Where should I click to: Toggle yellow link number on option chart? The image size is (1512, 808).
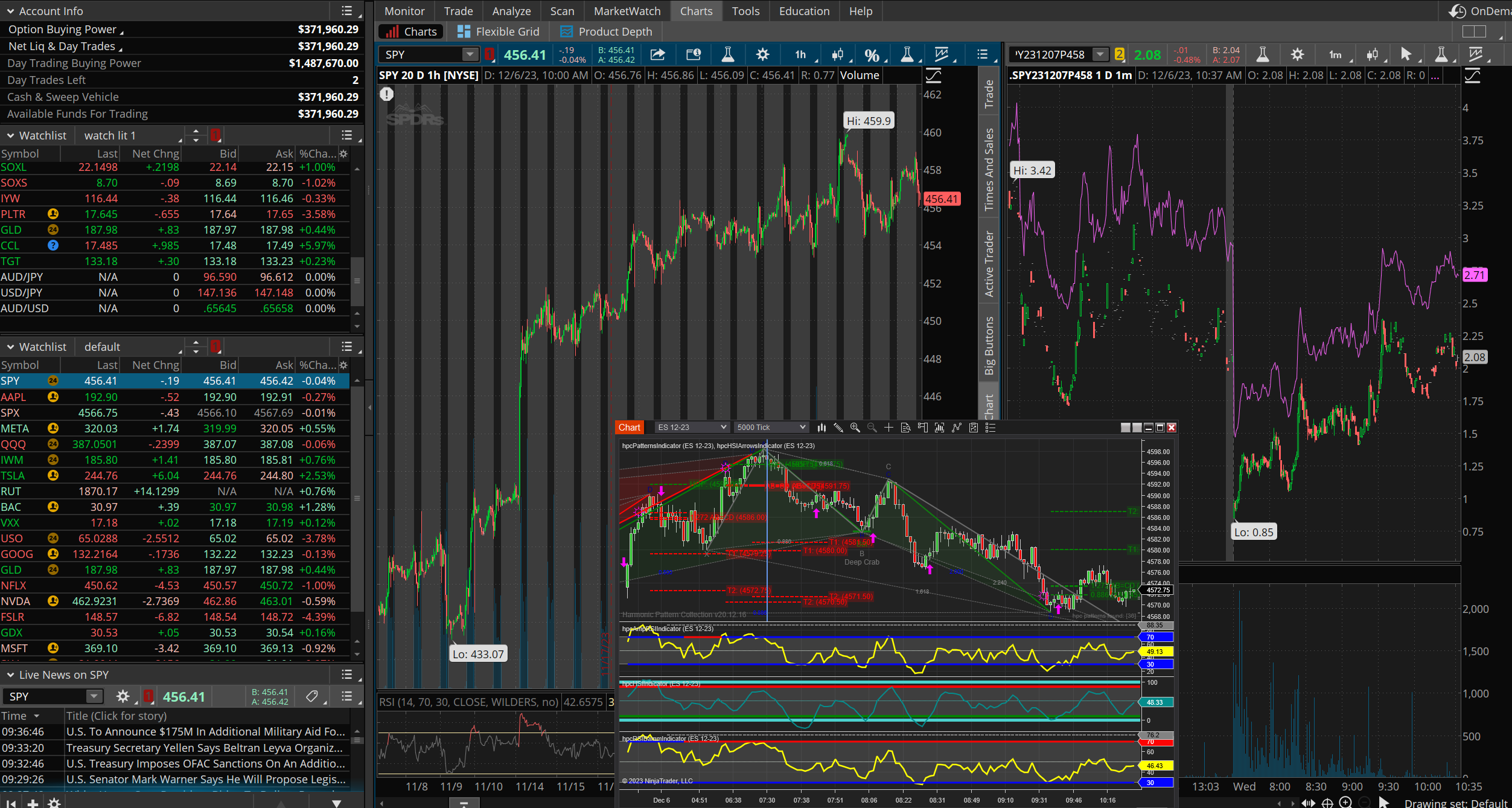pos(1120,55)
